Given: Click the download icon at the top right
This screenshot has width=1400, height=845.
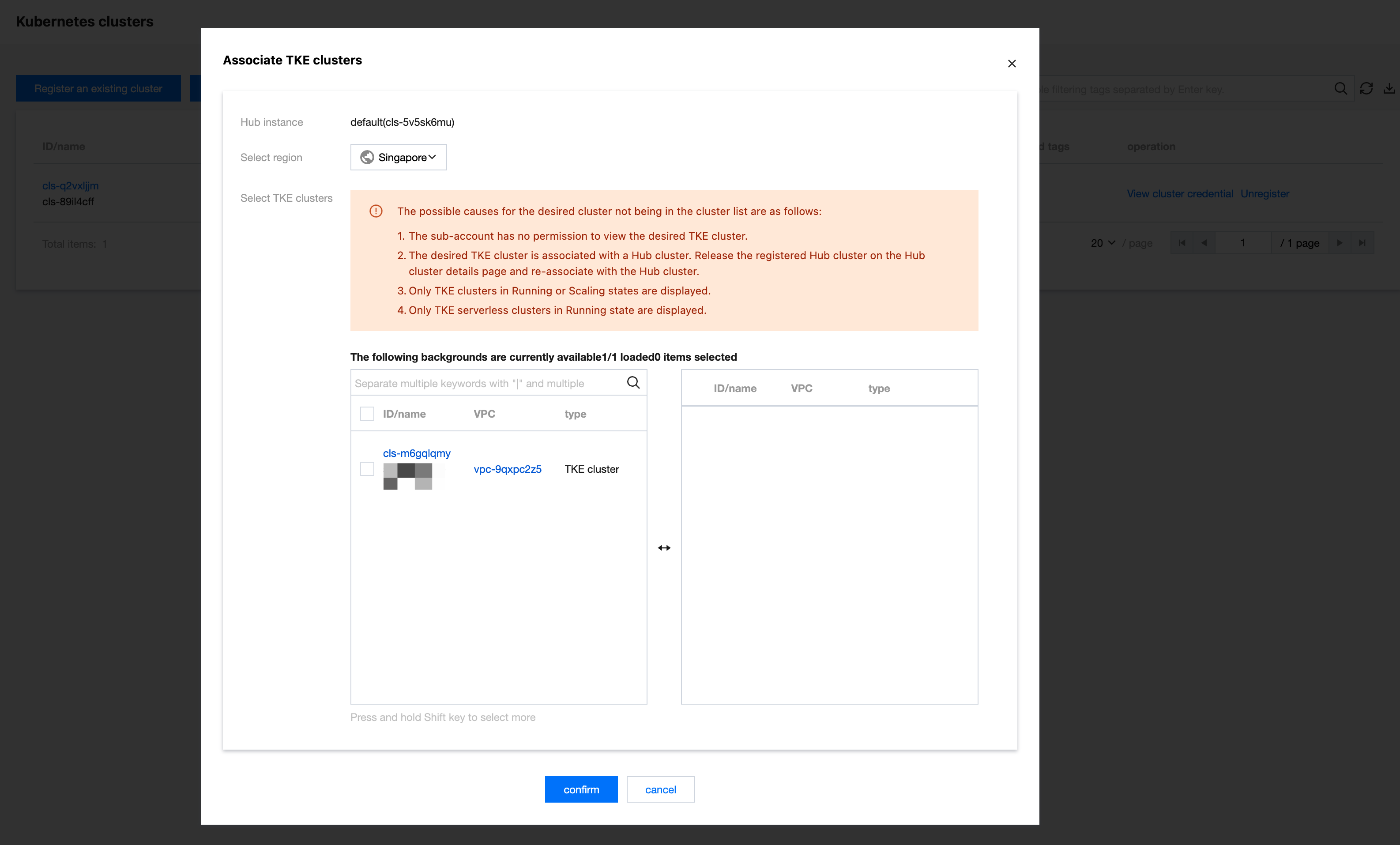Looking at the screenshot, I should pyautogui.click(x=1389, y=89).
